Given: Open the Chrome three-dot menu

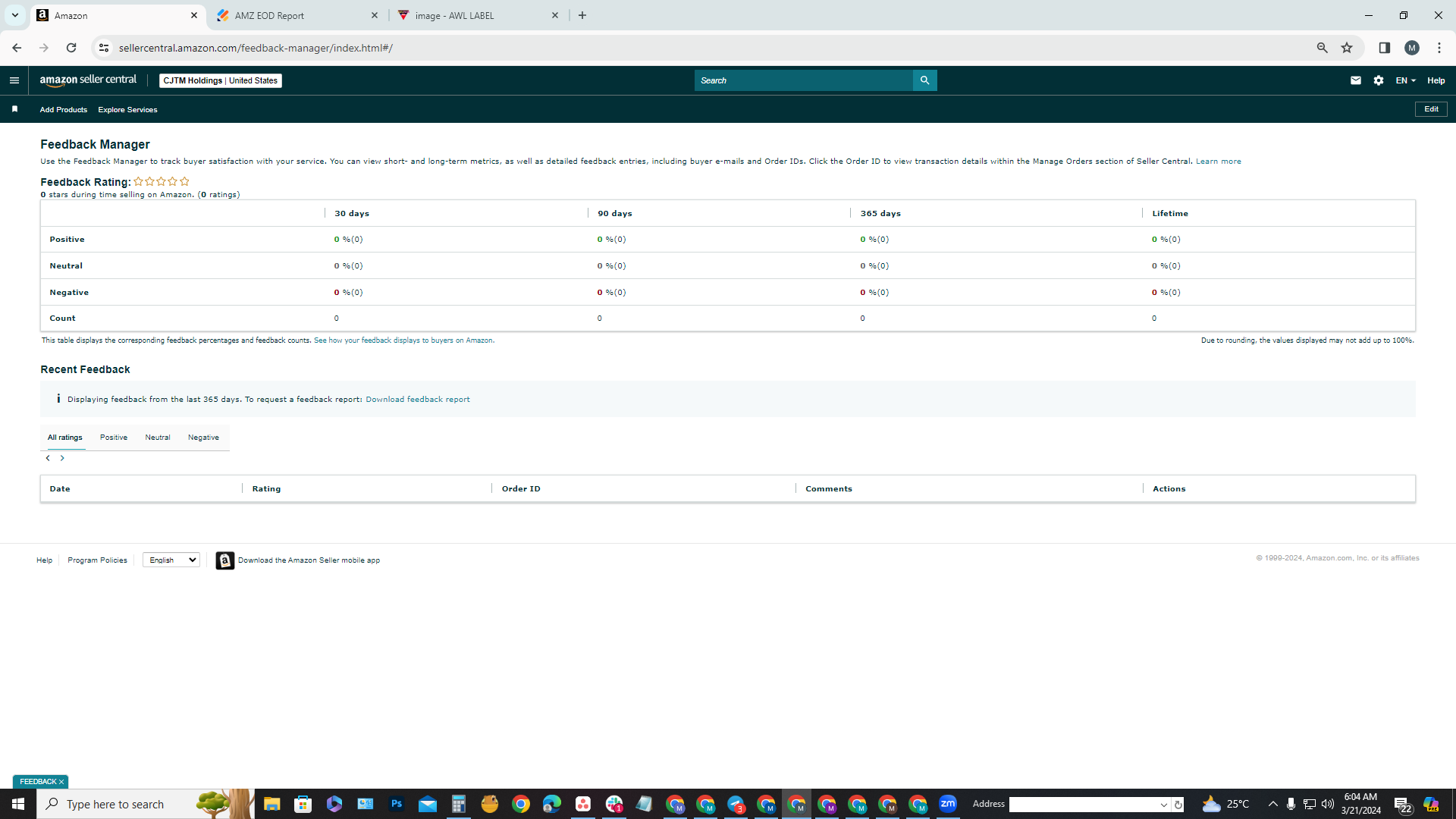Looking at the screenshot, I should [1439, 48].
